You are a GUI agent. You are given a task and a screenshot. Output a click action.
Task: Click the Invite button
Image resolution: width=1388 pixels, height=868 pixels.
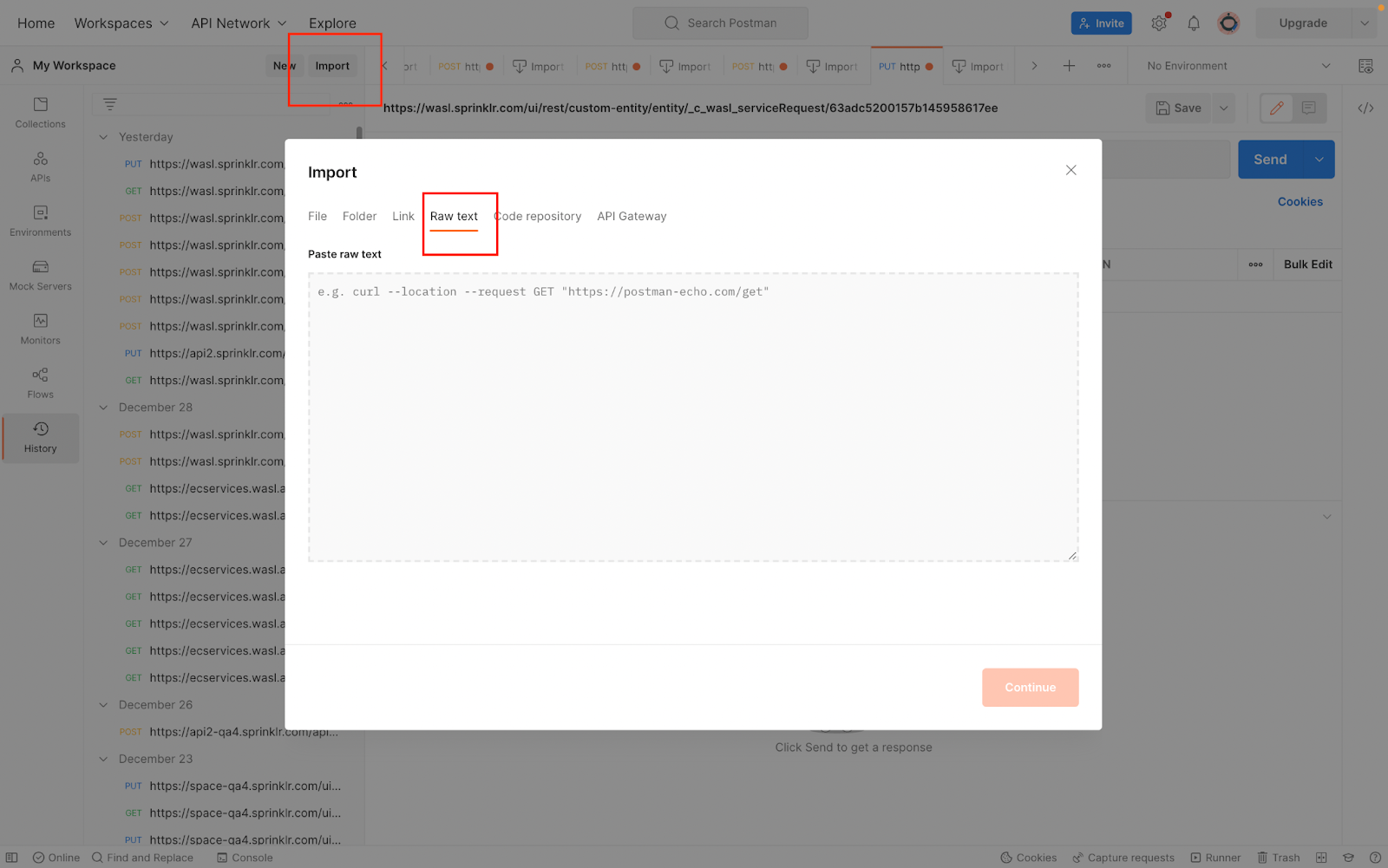(x=1102, y=23)
